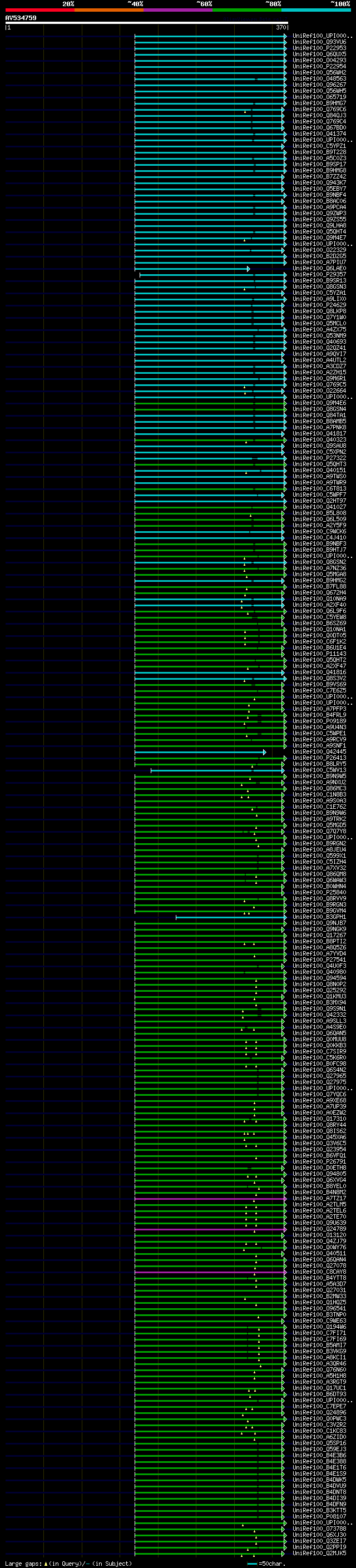Open hit UniRef100_P22953
The width and height of the screenshot is (356, 1568).
[319, 48]
